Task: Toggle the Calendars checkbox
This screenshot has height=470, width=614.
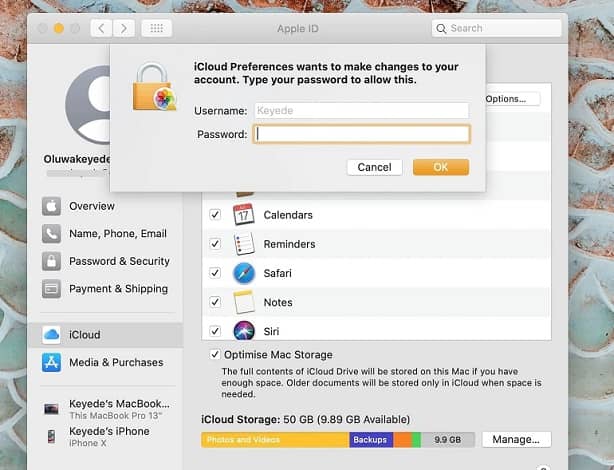Action: [x=215, y=215]
